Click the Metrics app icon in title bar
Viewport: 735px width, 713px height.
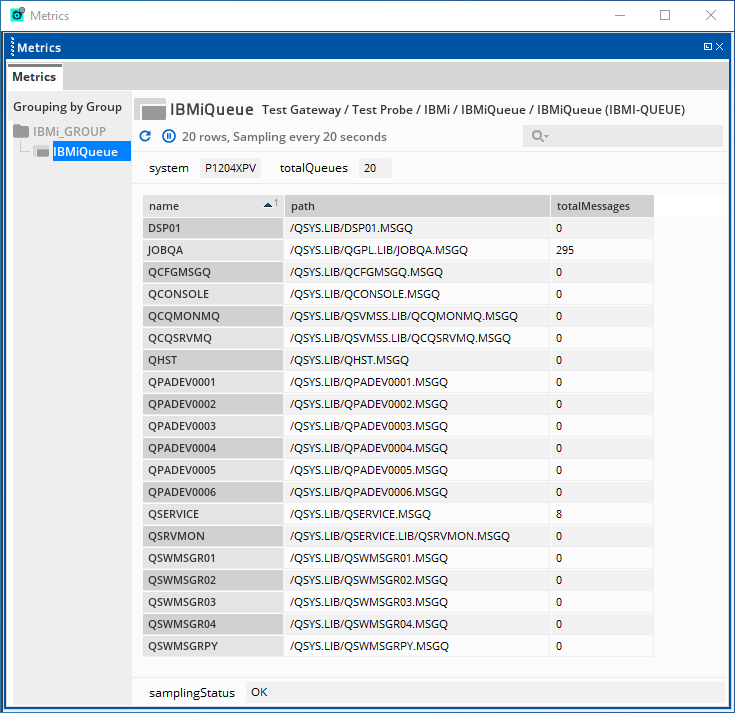click(17, 16)
